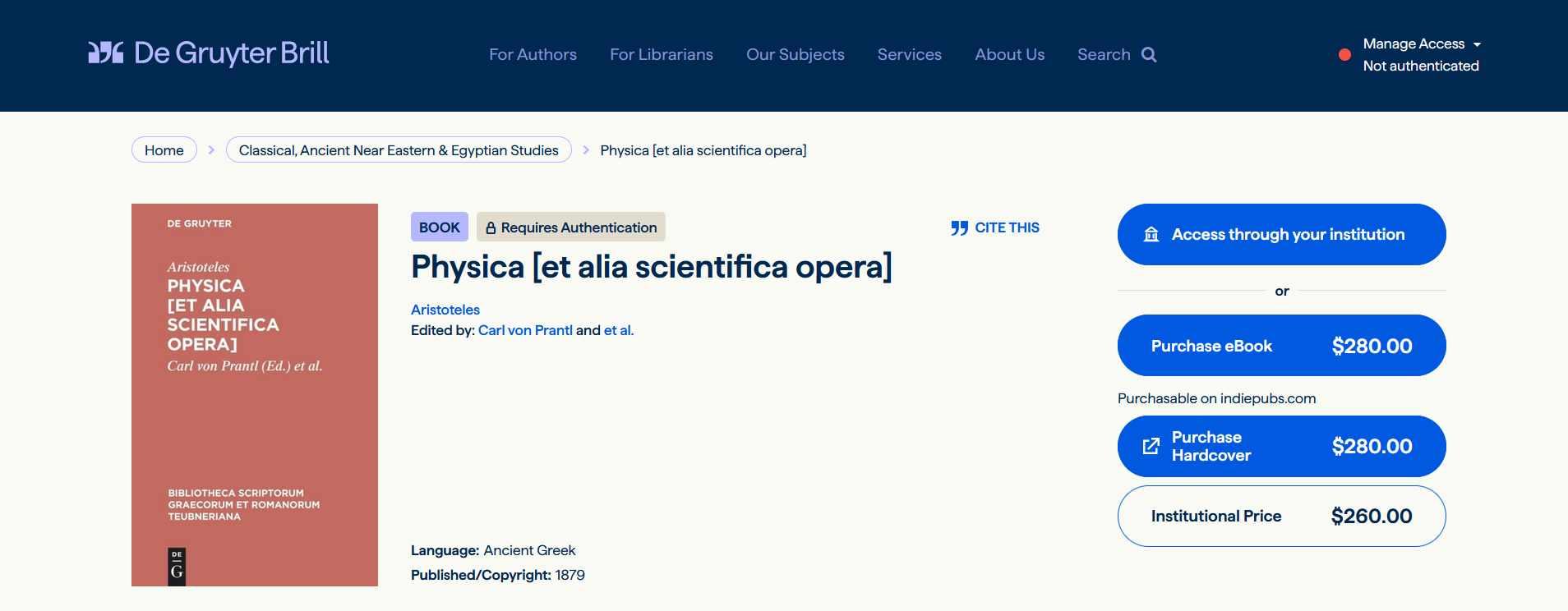The height and width of the screenshot is (611, 1568).
Task: Click the BOOK type badge
Action: click(440, 227)
